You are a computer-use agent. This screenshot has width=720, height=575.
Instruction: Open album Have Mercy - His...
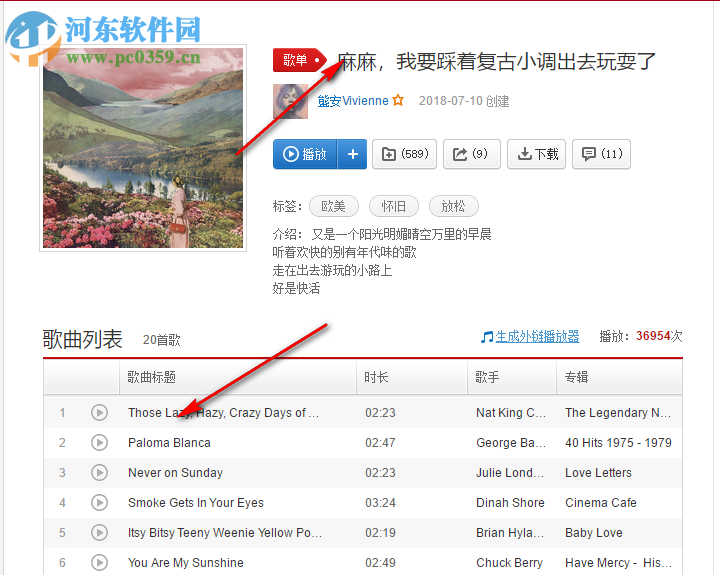tap(618, 563)
